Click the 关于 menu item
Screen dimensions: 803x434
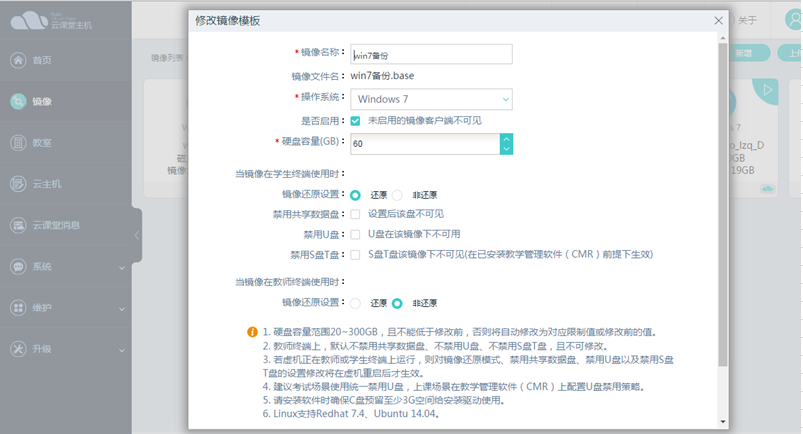pos(747,20)
